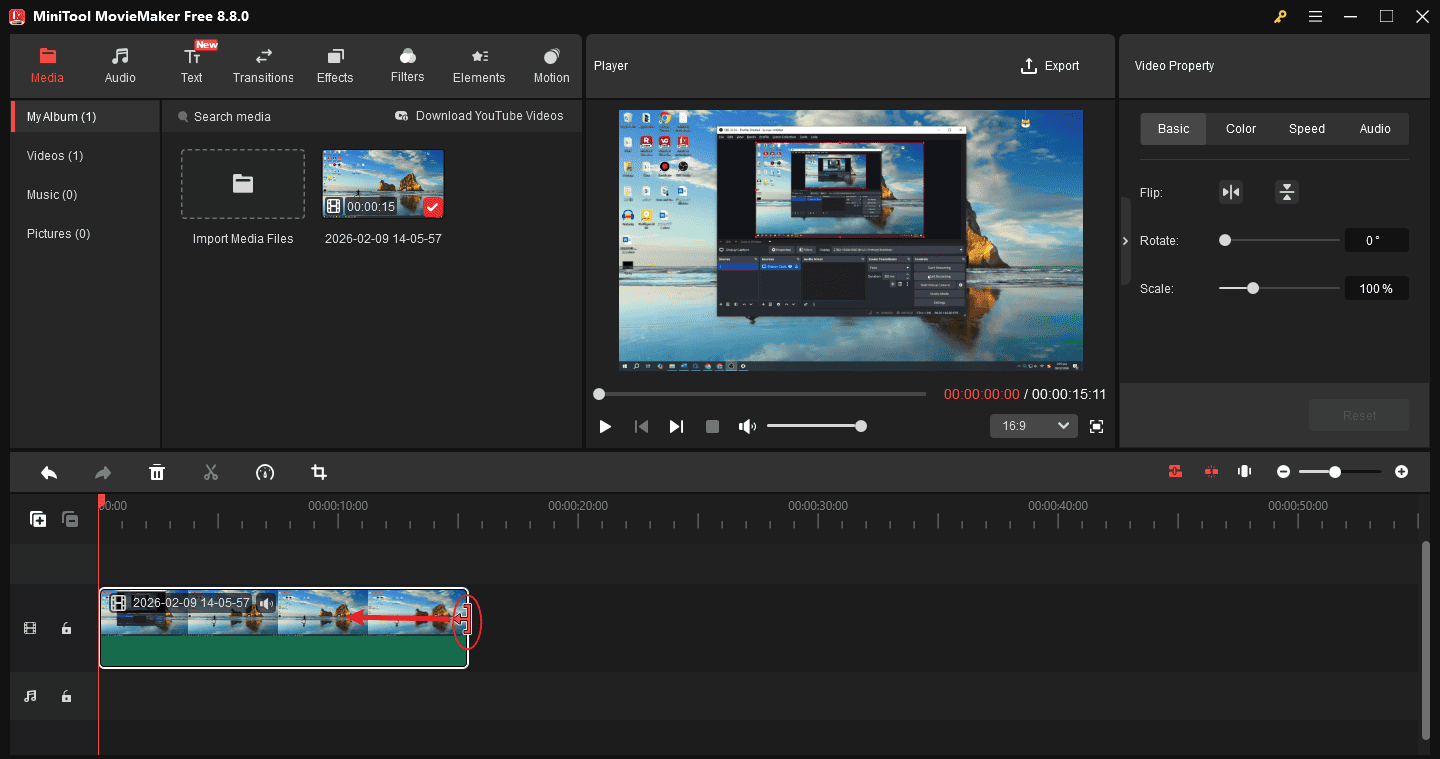Toggle lock on the music track

[66, 696]
